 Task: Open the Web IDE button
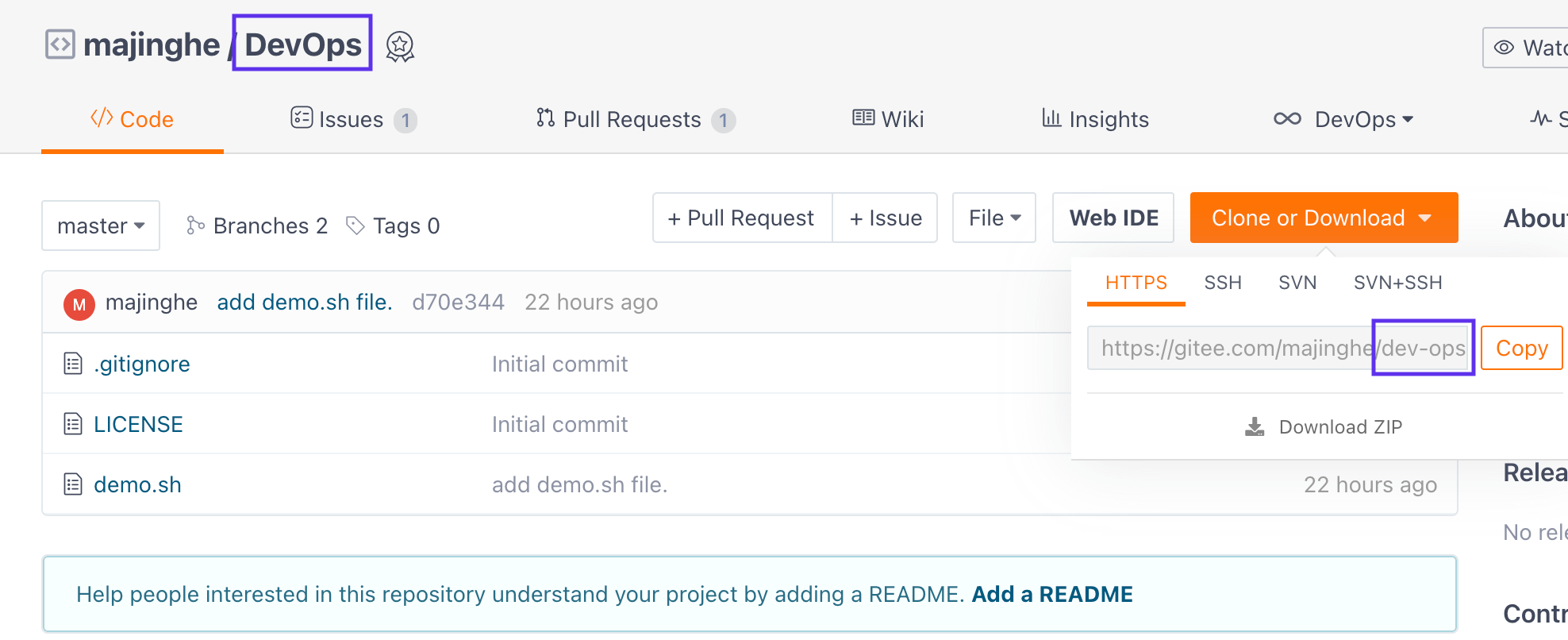[1113, 218]
